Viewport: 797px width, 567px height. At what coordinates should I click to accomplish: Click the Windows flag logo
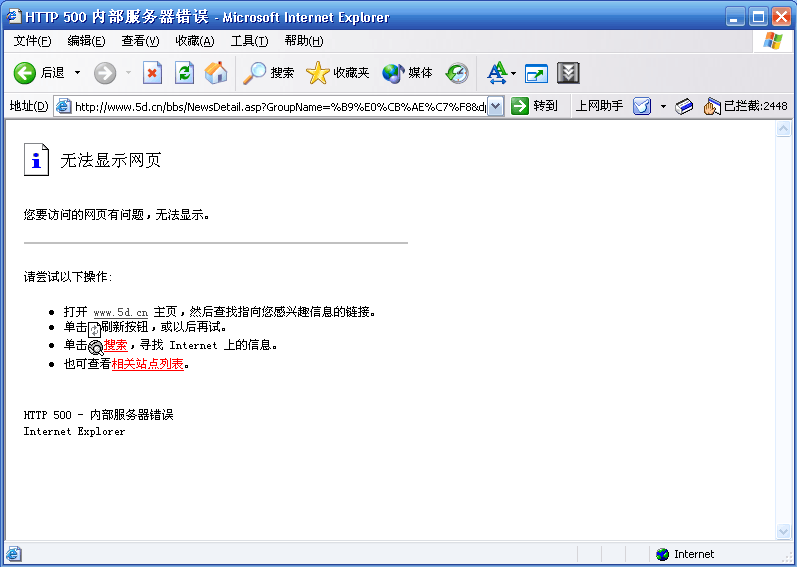(x=773, y=41)
